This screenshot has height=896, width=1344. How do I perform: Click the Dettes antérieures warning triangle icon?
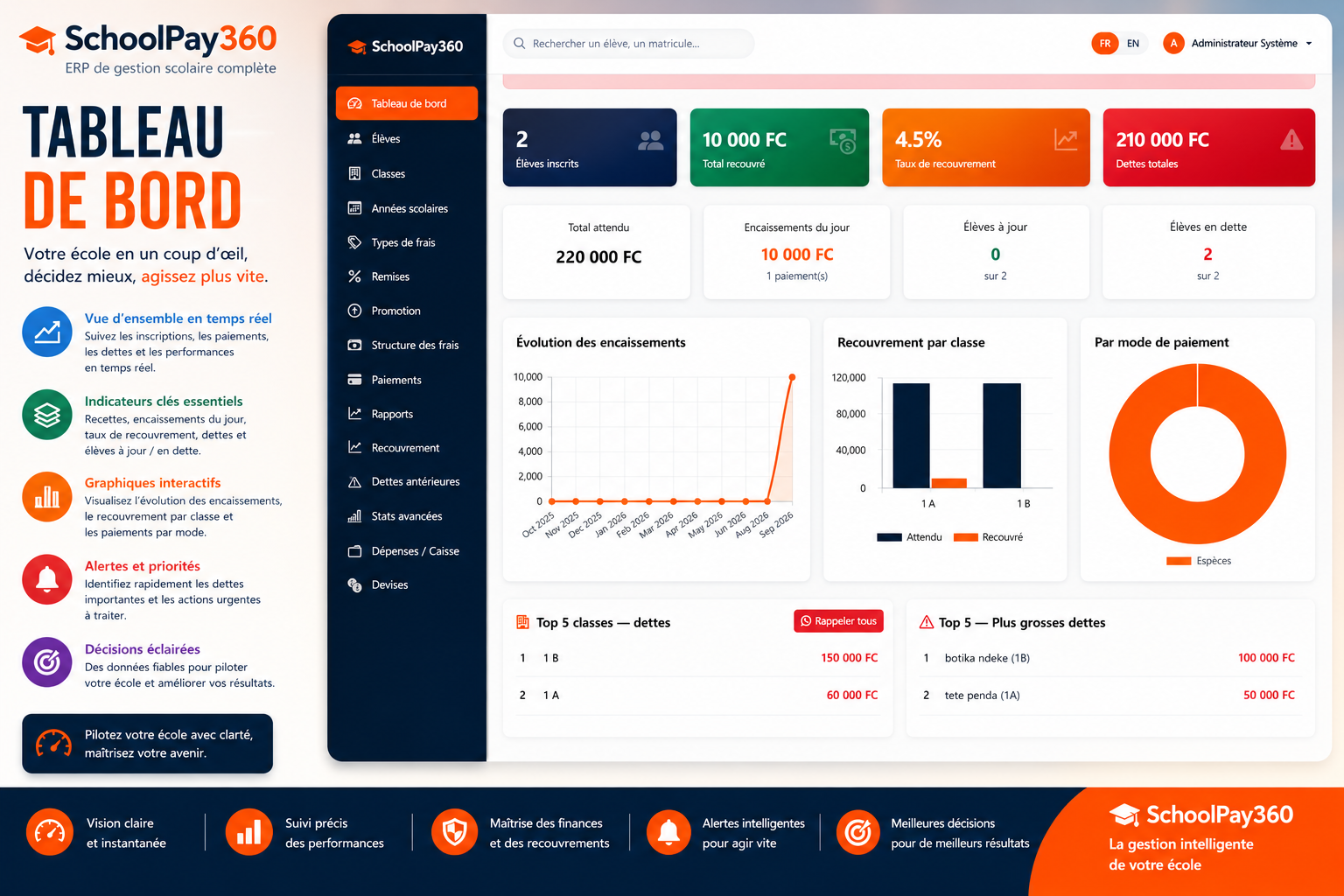point(354,482)
